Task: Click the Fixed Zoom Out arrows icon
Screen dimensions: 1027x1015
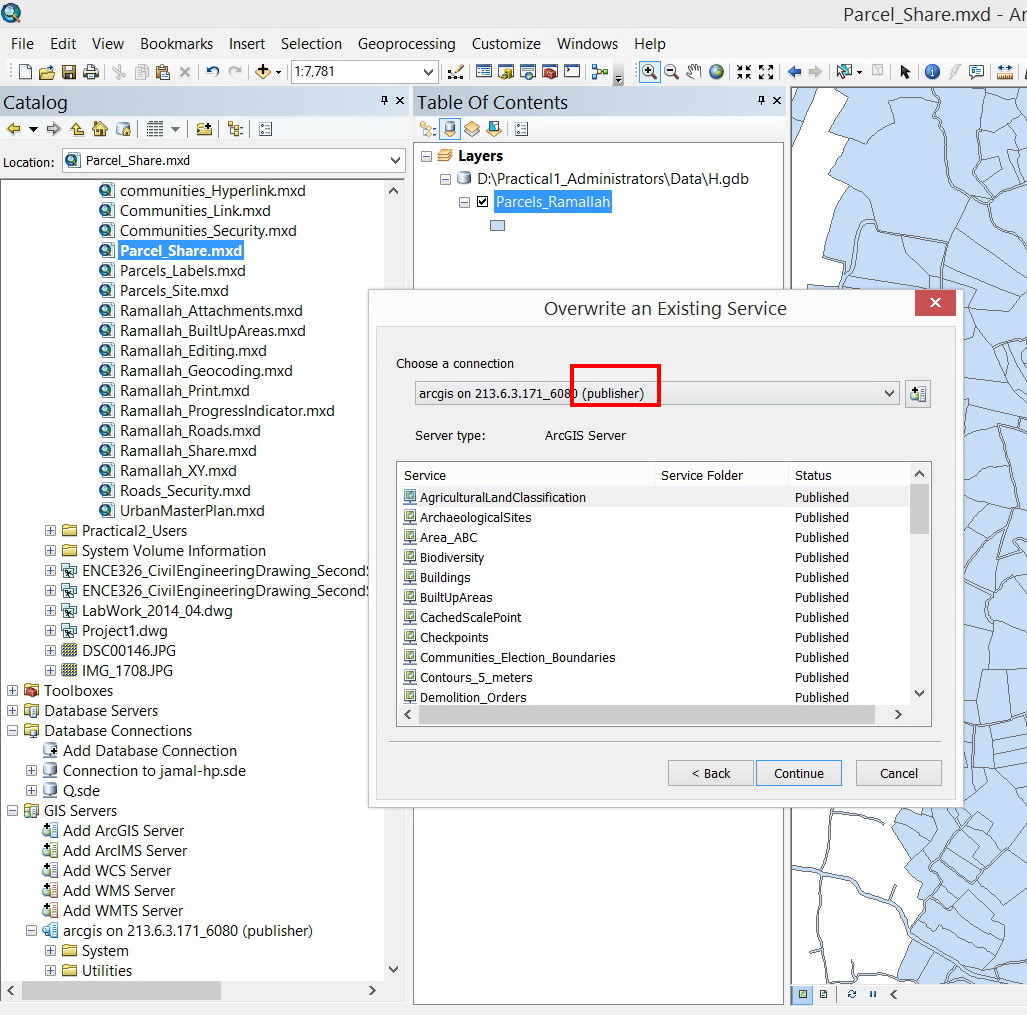Action: 766,72
